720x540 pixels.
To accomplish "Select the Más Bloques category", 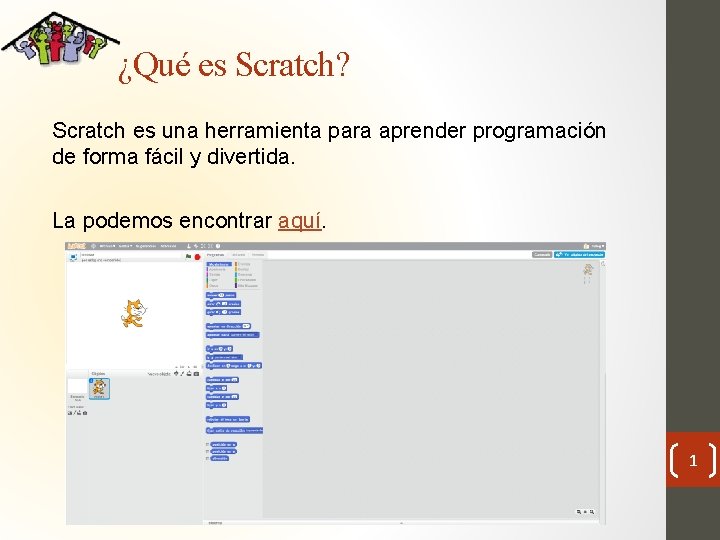I will (248, 286).
